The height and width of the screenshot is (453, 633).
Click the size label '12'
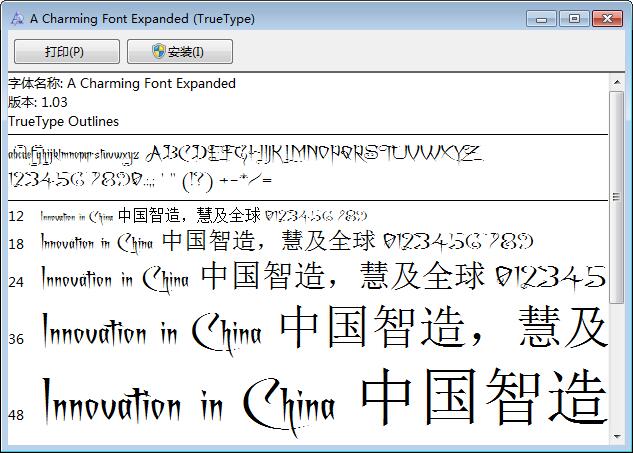[16, 216]
